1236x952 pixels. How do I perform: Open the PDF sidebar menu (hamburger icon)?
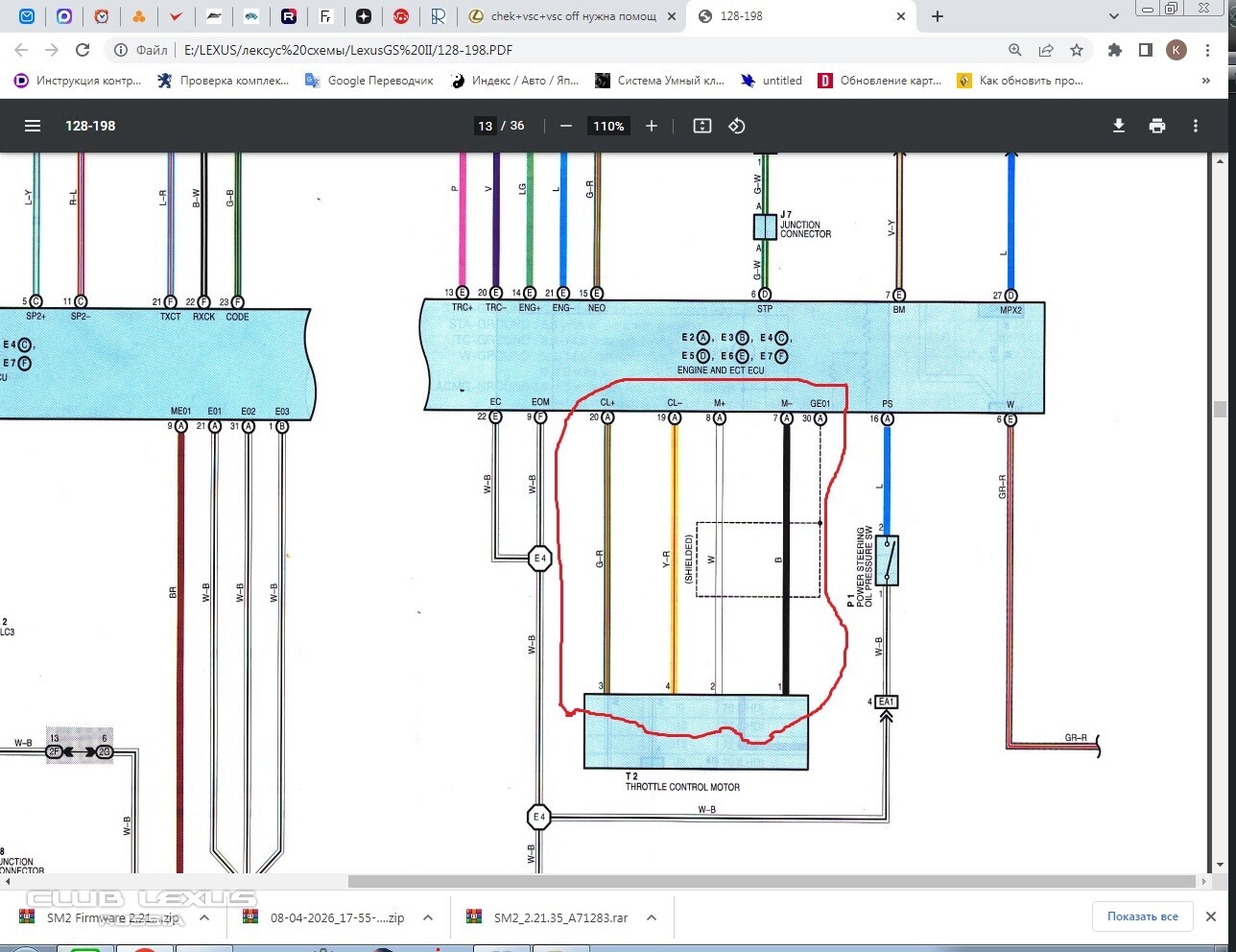[x=33, y=126]
